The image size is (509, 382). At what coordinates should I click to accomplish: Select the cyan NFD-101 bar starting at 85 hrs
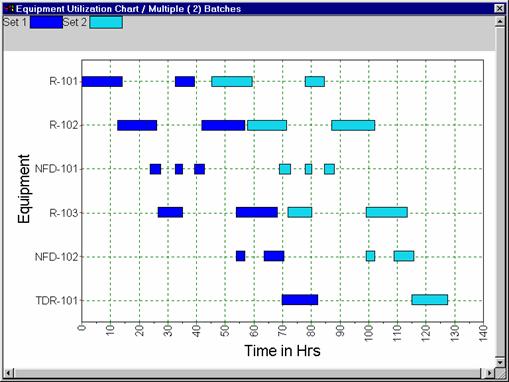click(329, 169)
